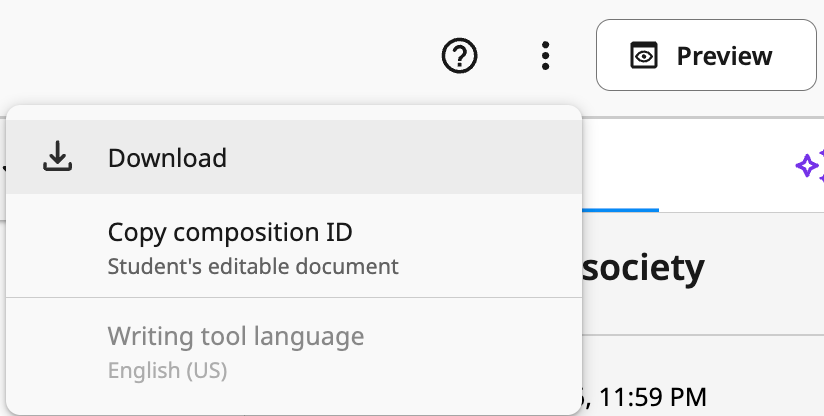Click the blue underlined active tab
This screenshot has width=824, height=416.
tap(620, 210)
